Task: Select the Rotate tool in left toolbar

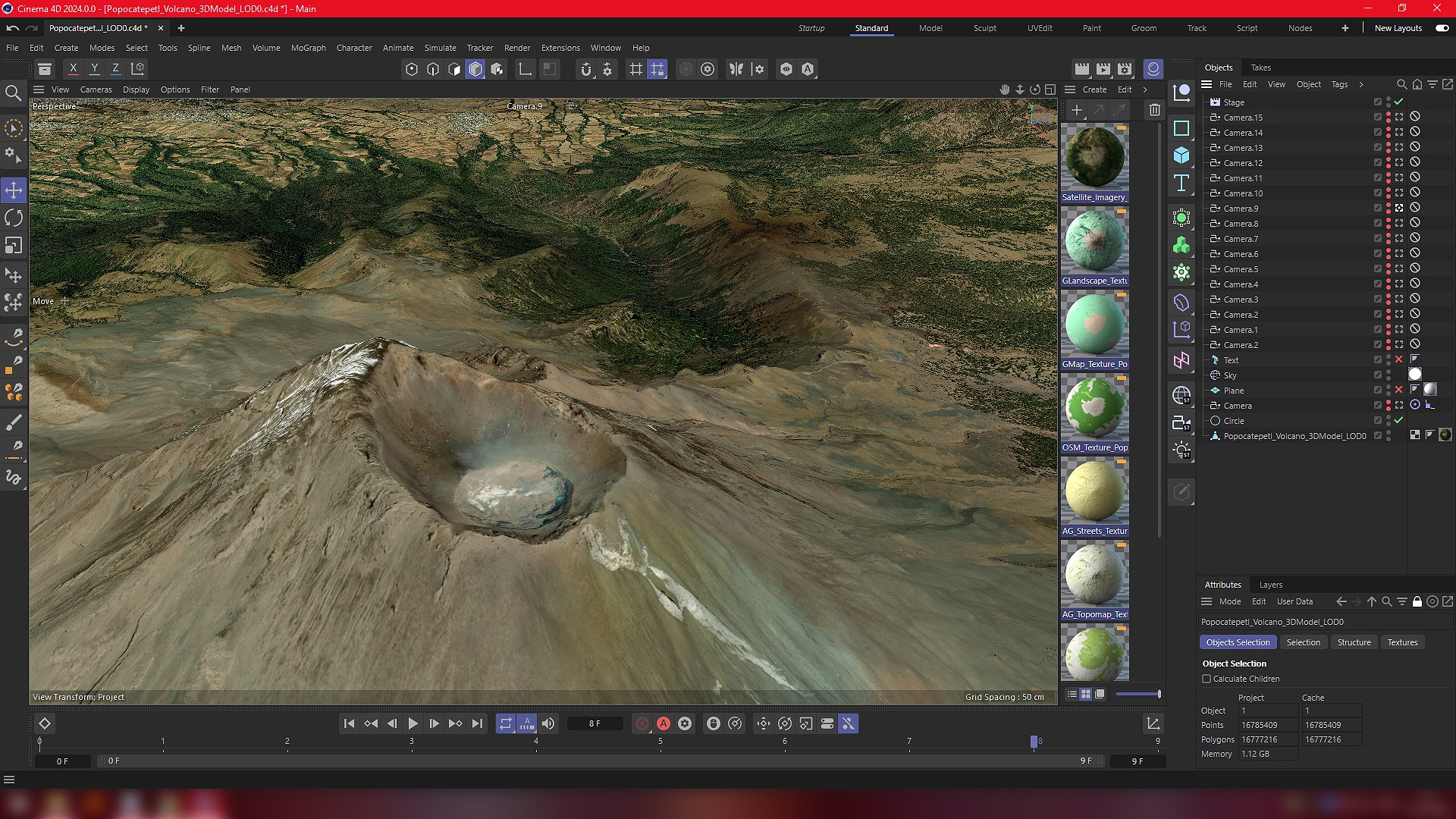Action: 14,218
